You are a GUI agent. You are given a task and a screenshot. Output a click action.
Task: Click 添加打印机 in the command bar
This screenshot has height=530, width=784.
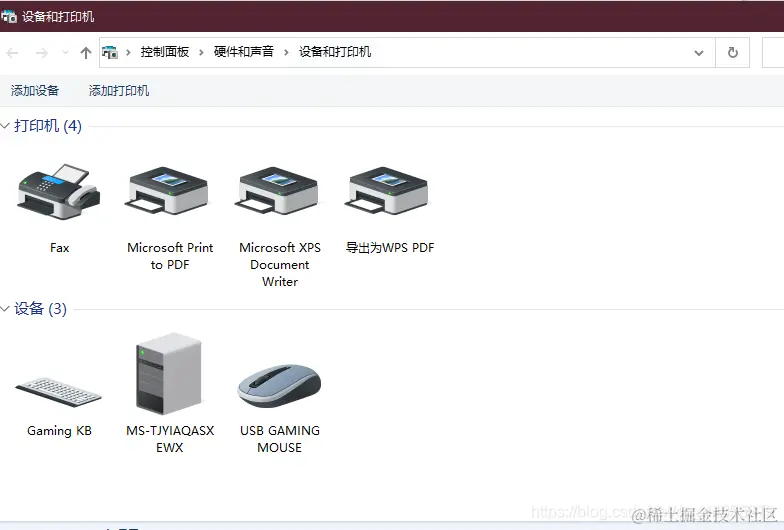point(119,90)
